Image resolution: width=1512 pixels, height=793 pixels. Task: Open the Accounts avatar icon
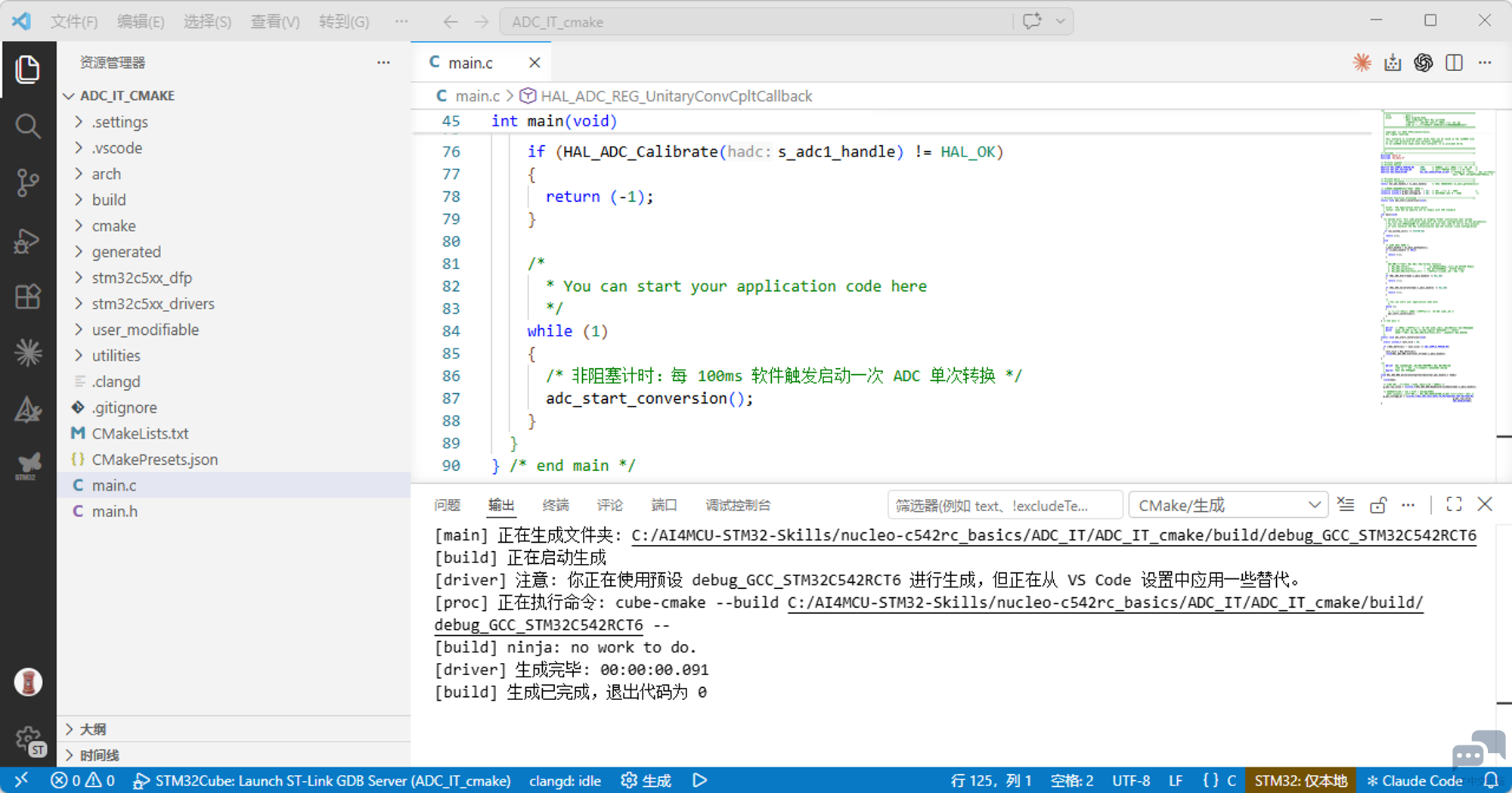[28, 682]
